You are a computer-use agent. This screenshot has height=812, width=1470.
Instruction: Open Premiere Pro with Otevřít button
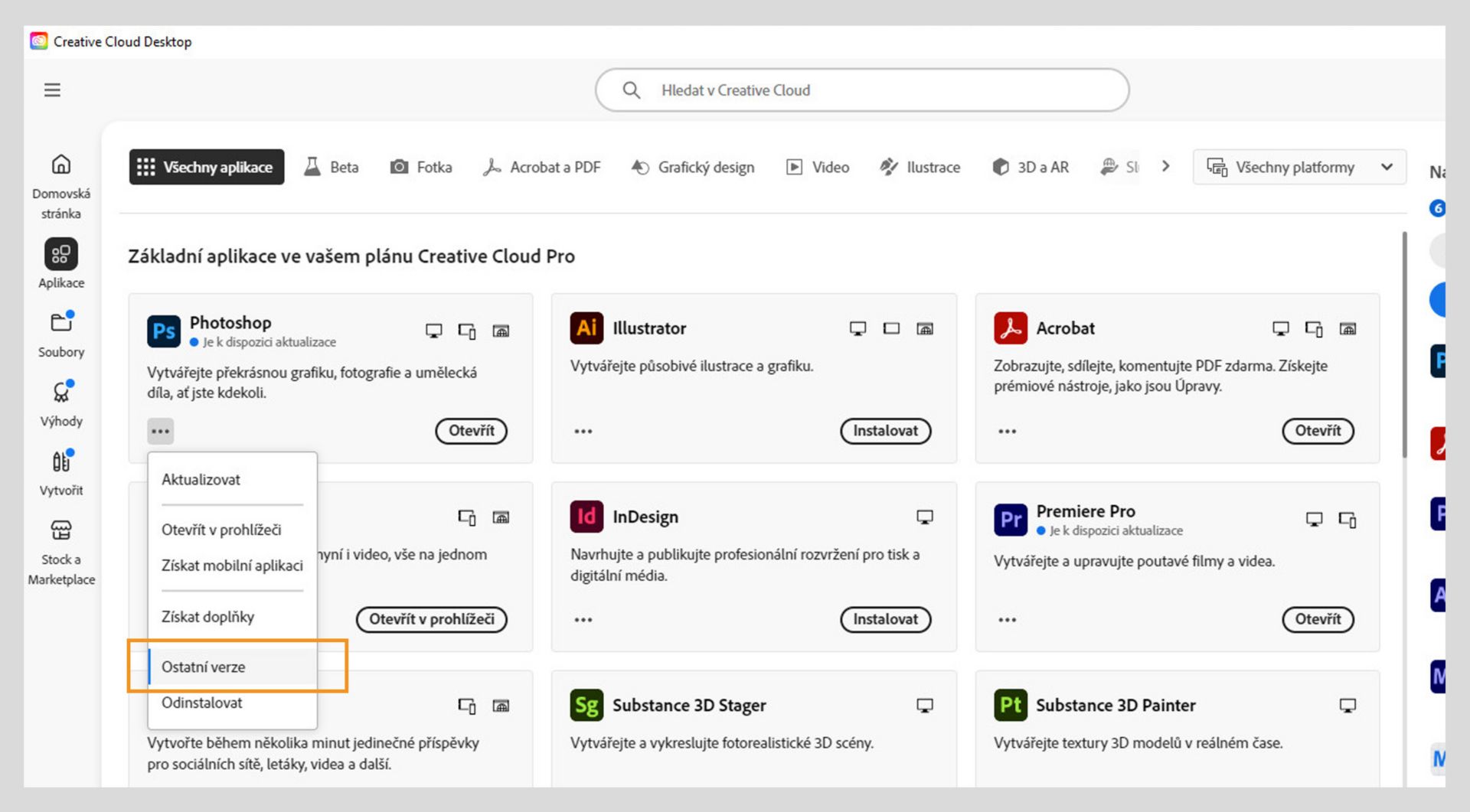tap(1317, 619)
